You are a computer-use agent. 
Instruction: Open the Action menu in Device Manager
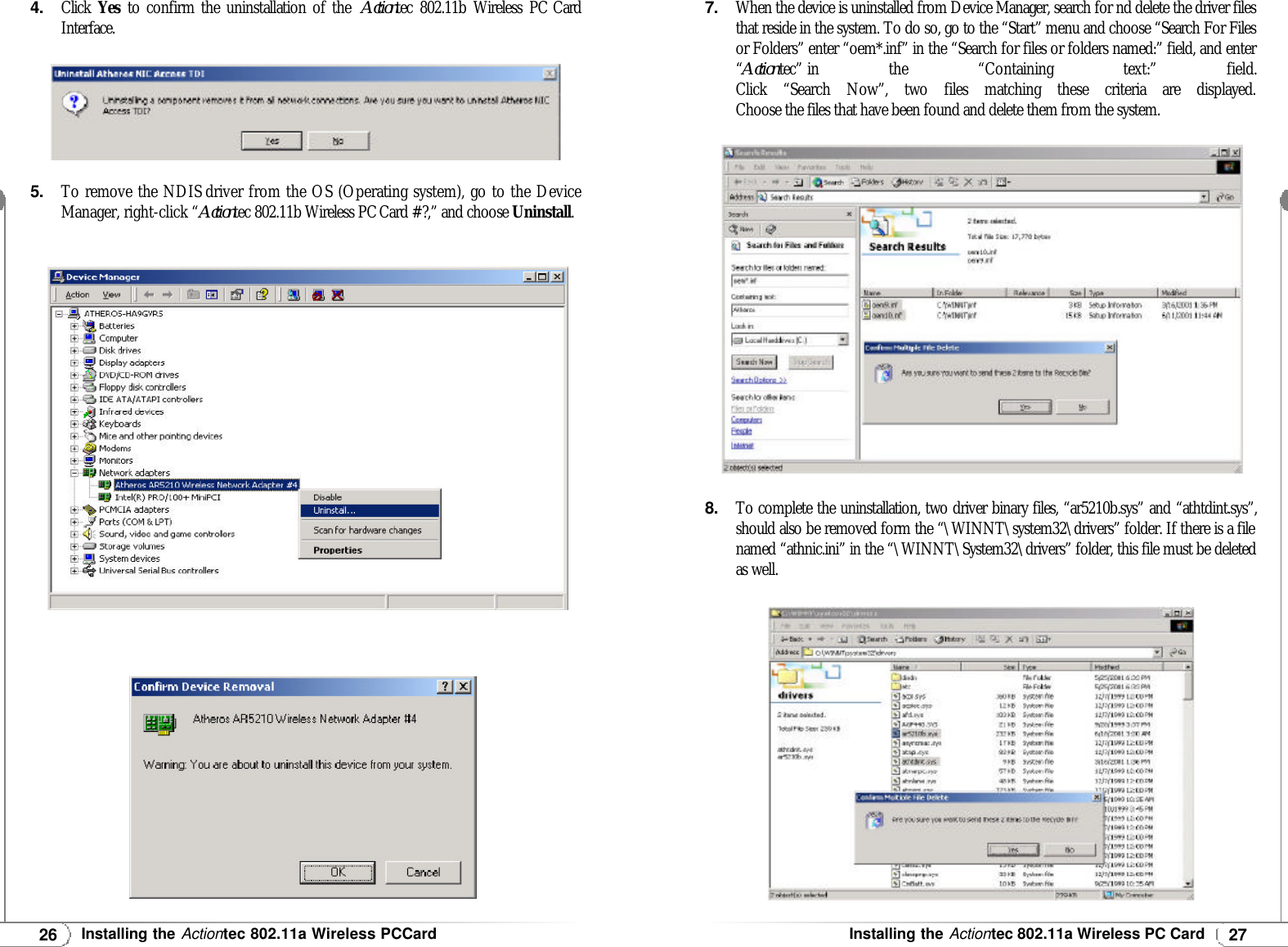pos(78,294)
